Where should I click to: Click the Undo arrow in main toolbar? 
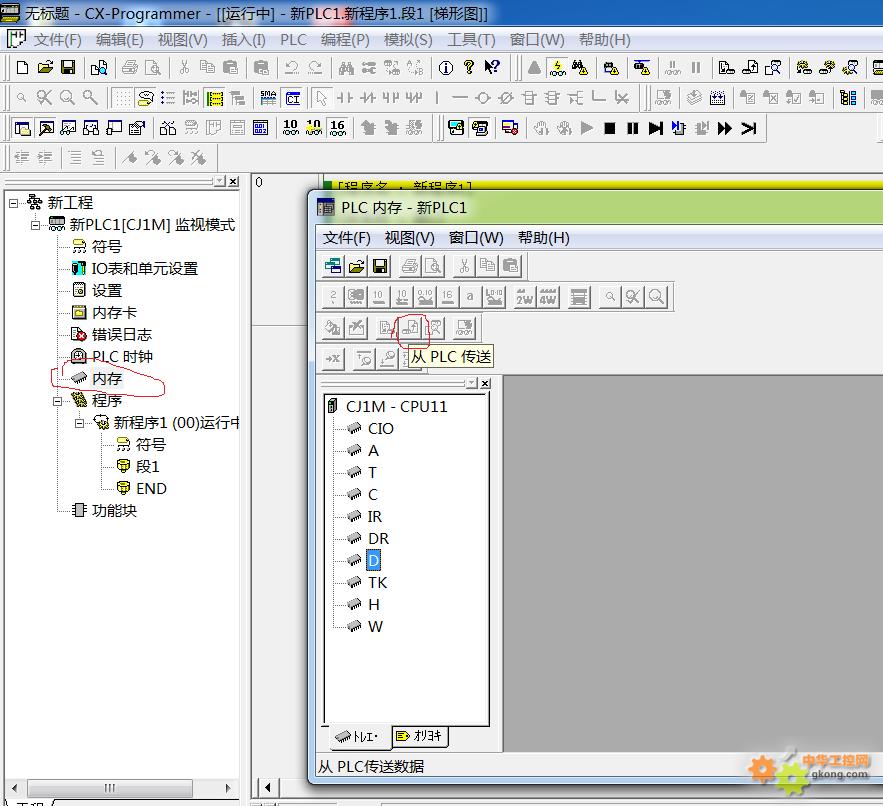pyautogui.click(x=291, y=68)
